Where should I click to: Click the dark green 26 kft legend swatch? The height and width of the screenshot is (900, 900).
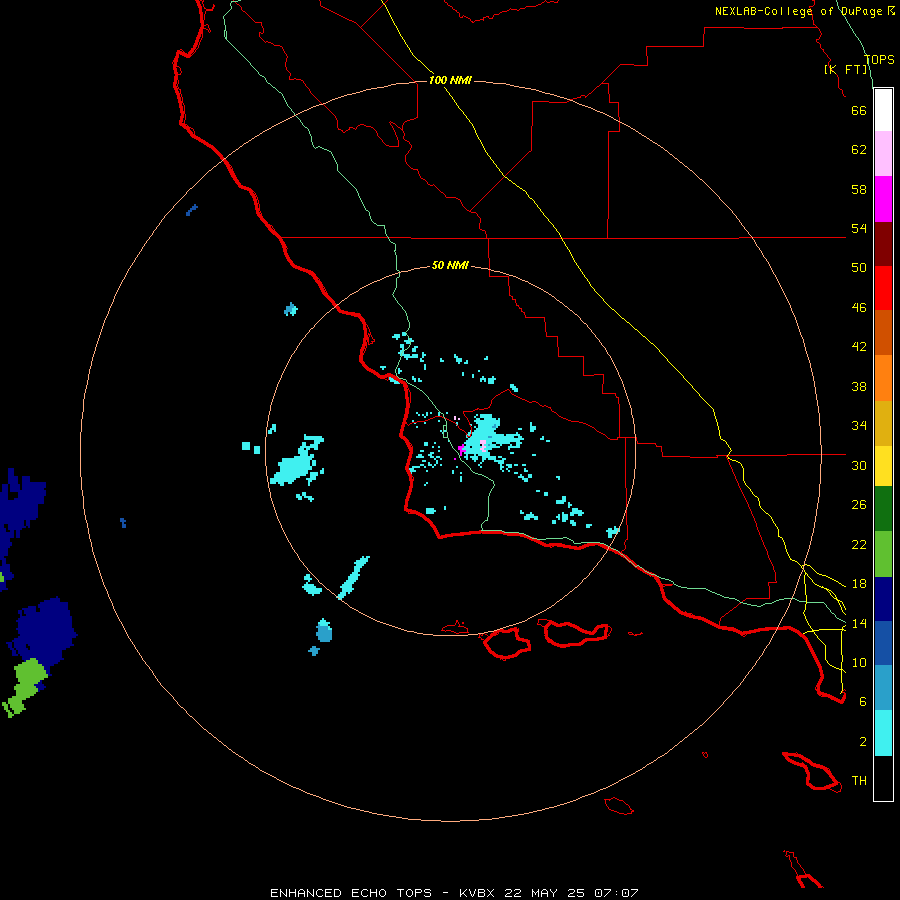(883, 509)
